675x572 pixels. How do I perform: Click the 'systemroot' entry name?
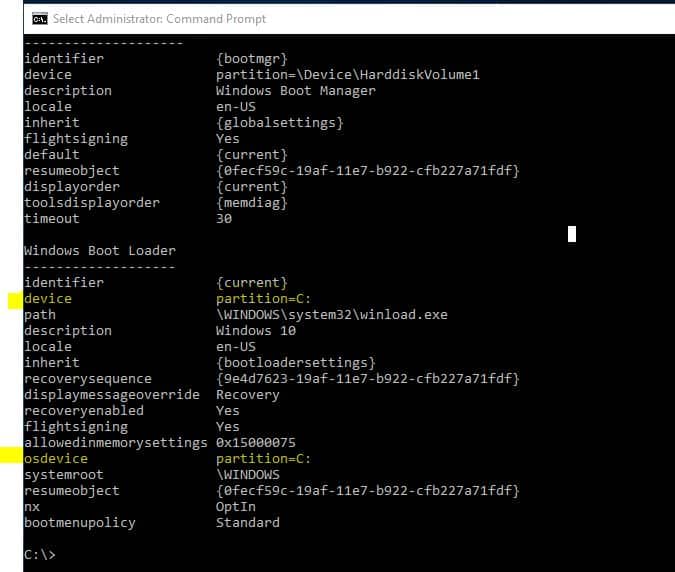point(64,474)
